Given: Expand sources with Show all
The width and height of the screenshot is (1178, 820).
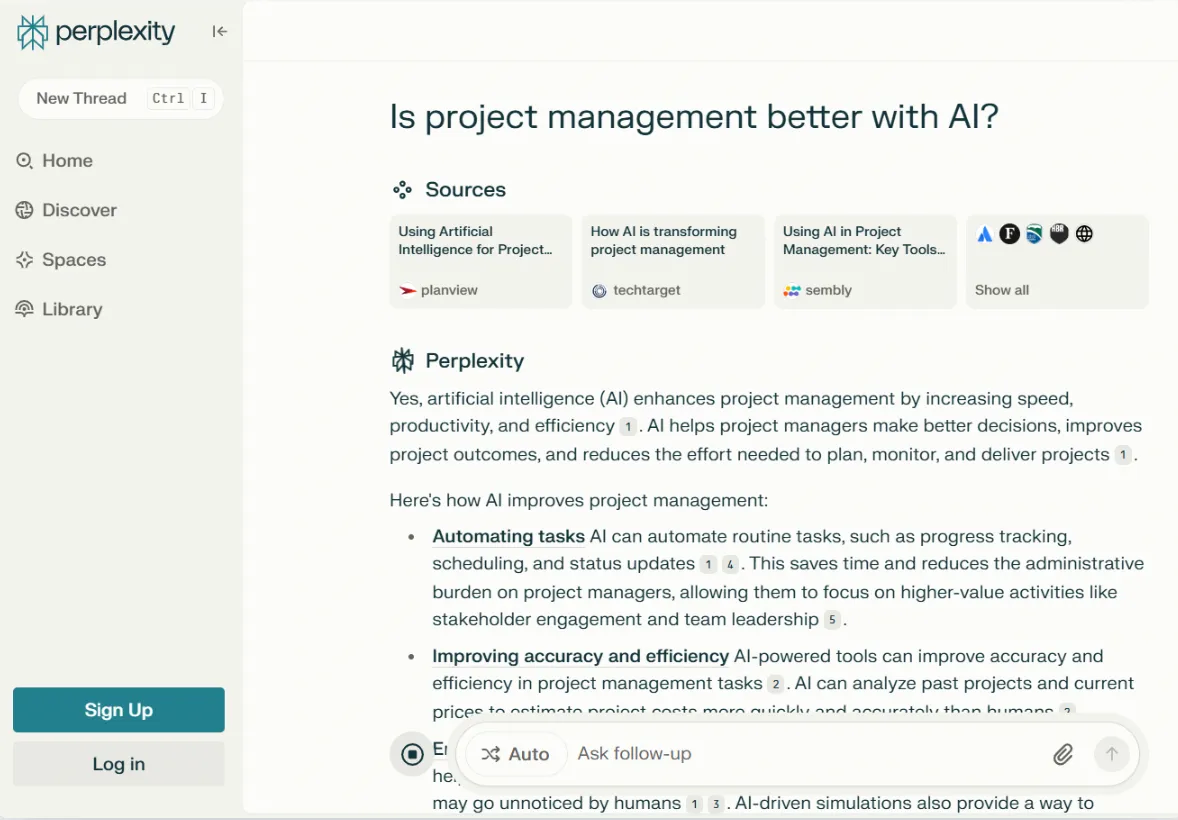Looking at the screenshot, I should coord(1001,290).
